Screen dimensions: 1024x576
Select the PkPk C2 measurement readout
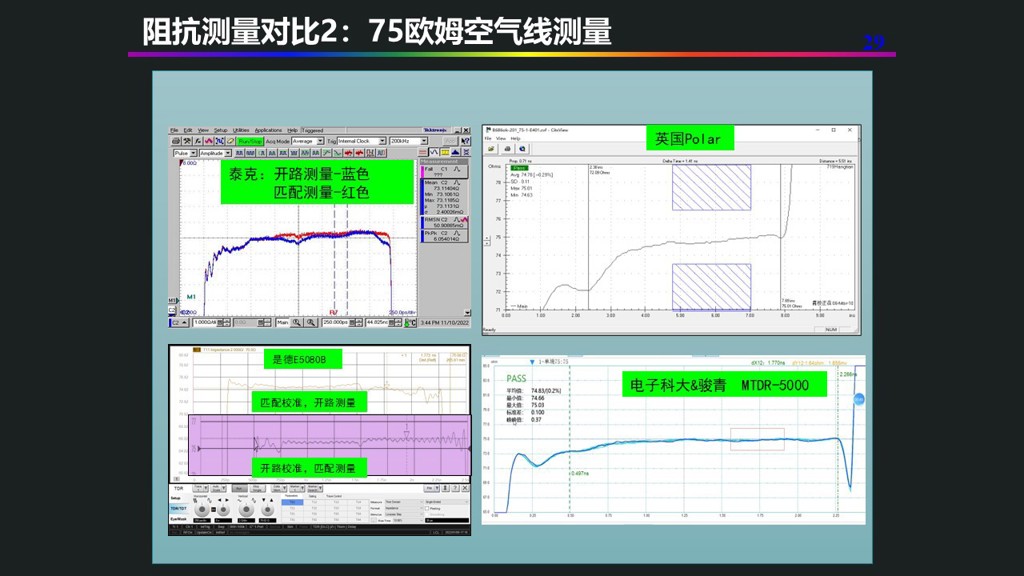tap(445, 236)
